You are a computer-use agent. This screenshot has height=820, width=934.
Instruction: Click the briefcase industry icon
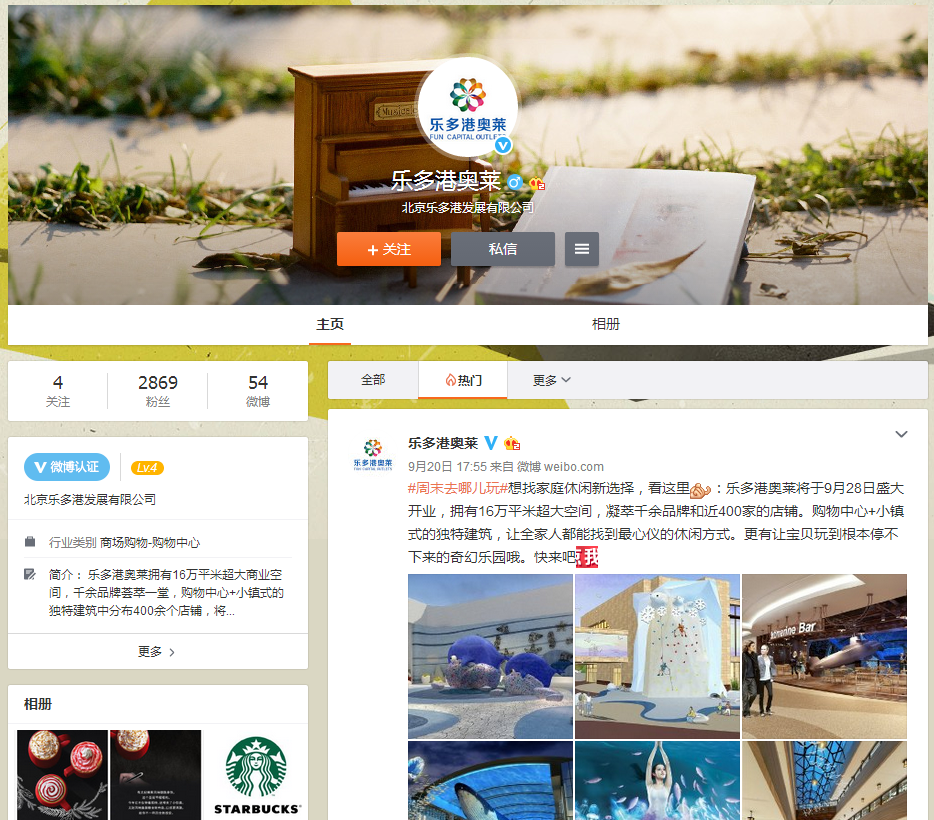click(x=30, y=541)
